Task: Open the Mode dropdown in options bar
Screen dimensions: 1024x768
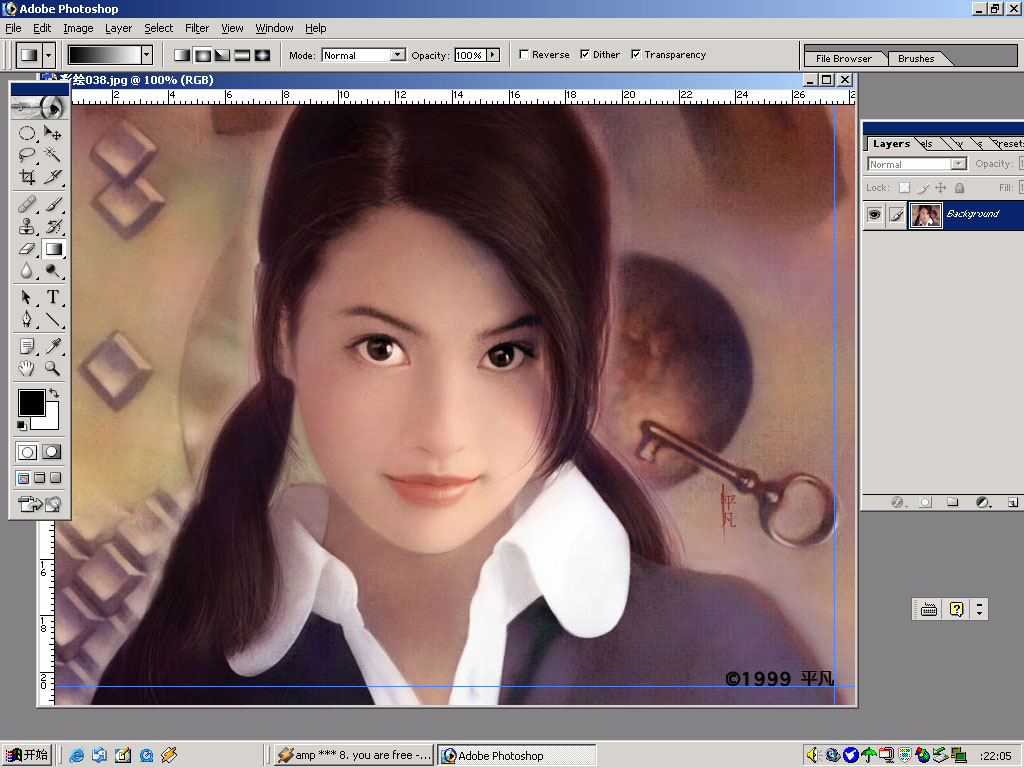Action: (x=398, y=55)
